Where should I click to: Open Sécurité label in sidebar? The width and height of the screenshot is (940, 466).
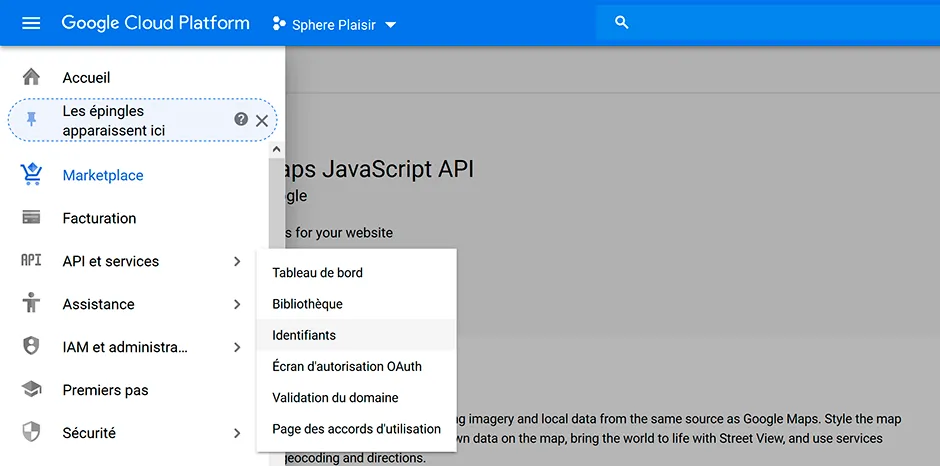pyautogui.click(x=89, y=433)
